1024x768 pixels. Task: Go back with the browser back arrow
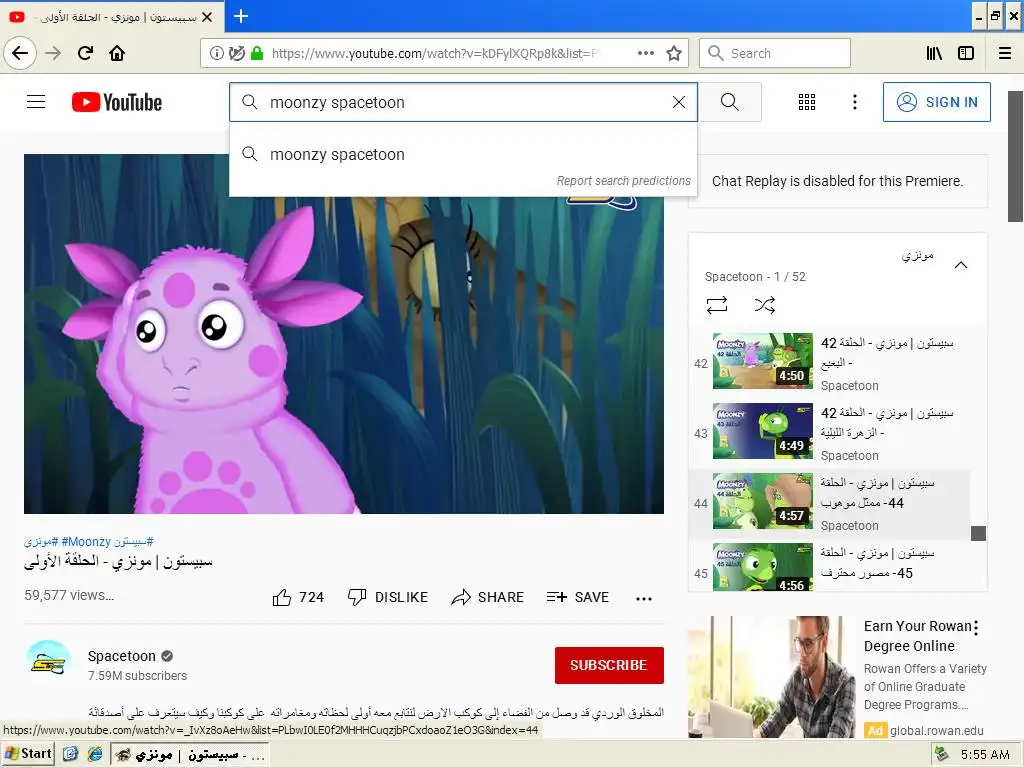(x=20, y=53)
